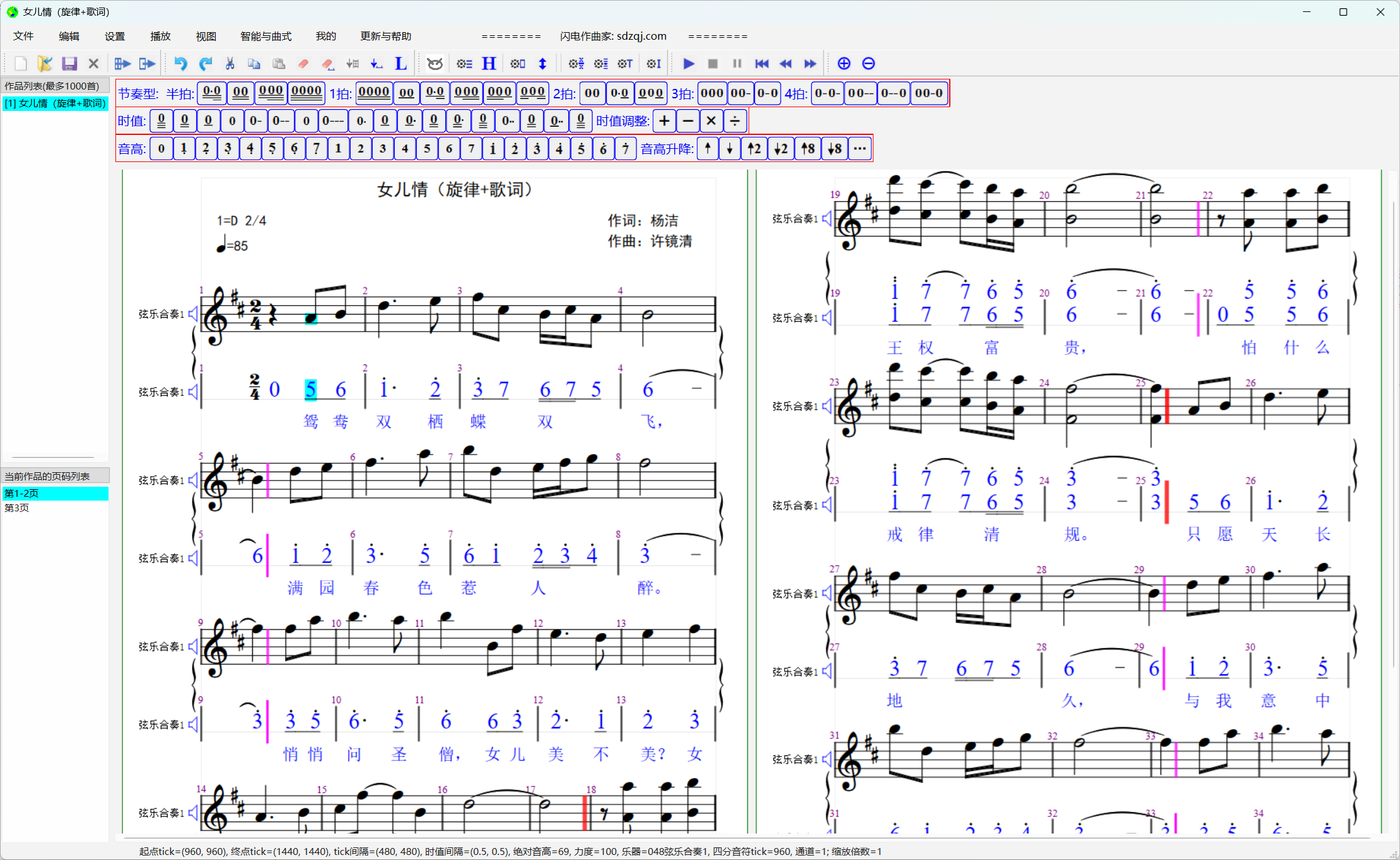Click the blue H toolbar icon
1400x860 pixels.
point(489,64)
